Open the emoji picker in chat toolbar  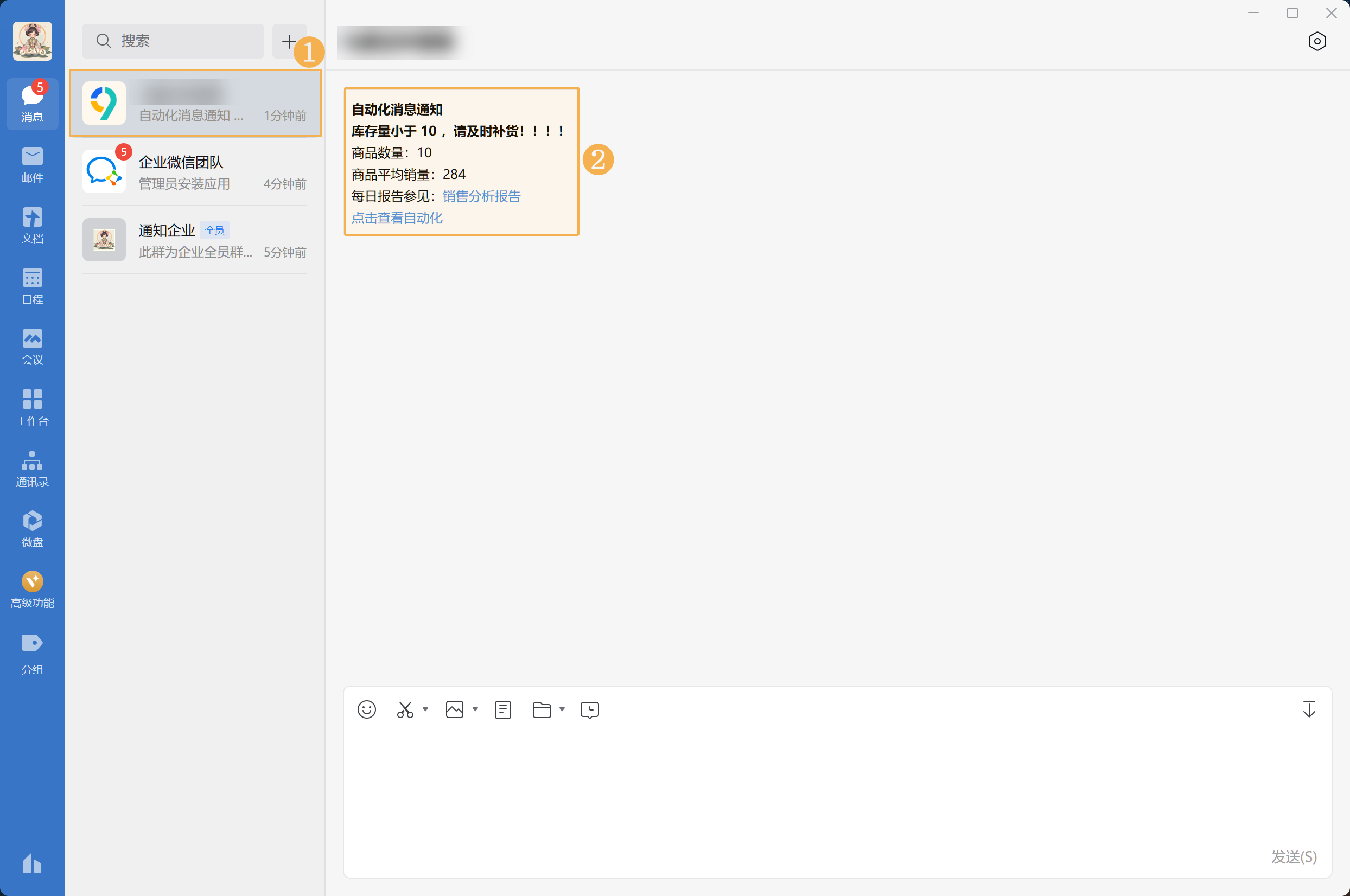(x=366, y=710)
